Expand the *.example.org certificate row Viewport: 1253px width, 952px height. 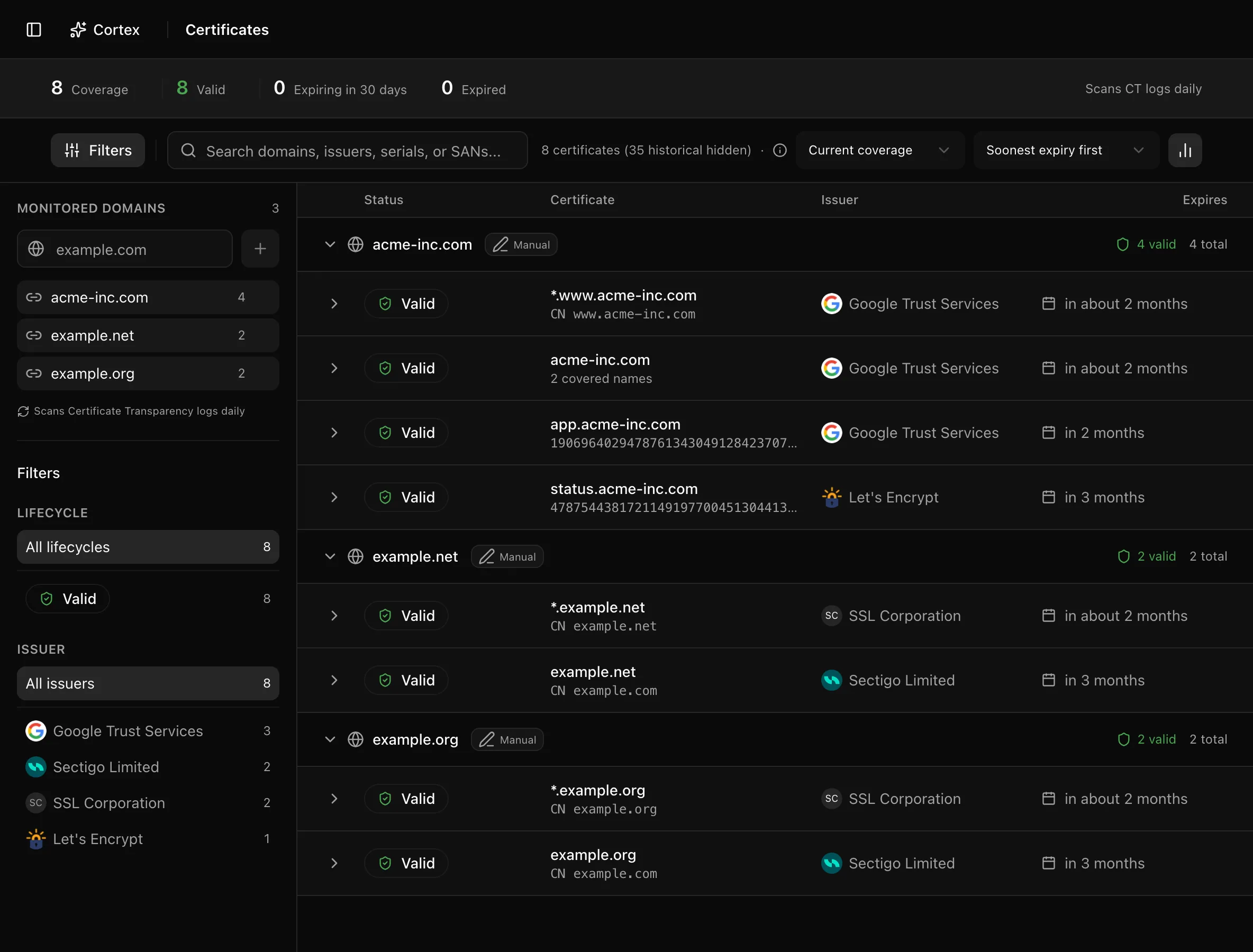pyautogui.click(x=334, y=799)
